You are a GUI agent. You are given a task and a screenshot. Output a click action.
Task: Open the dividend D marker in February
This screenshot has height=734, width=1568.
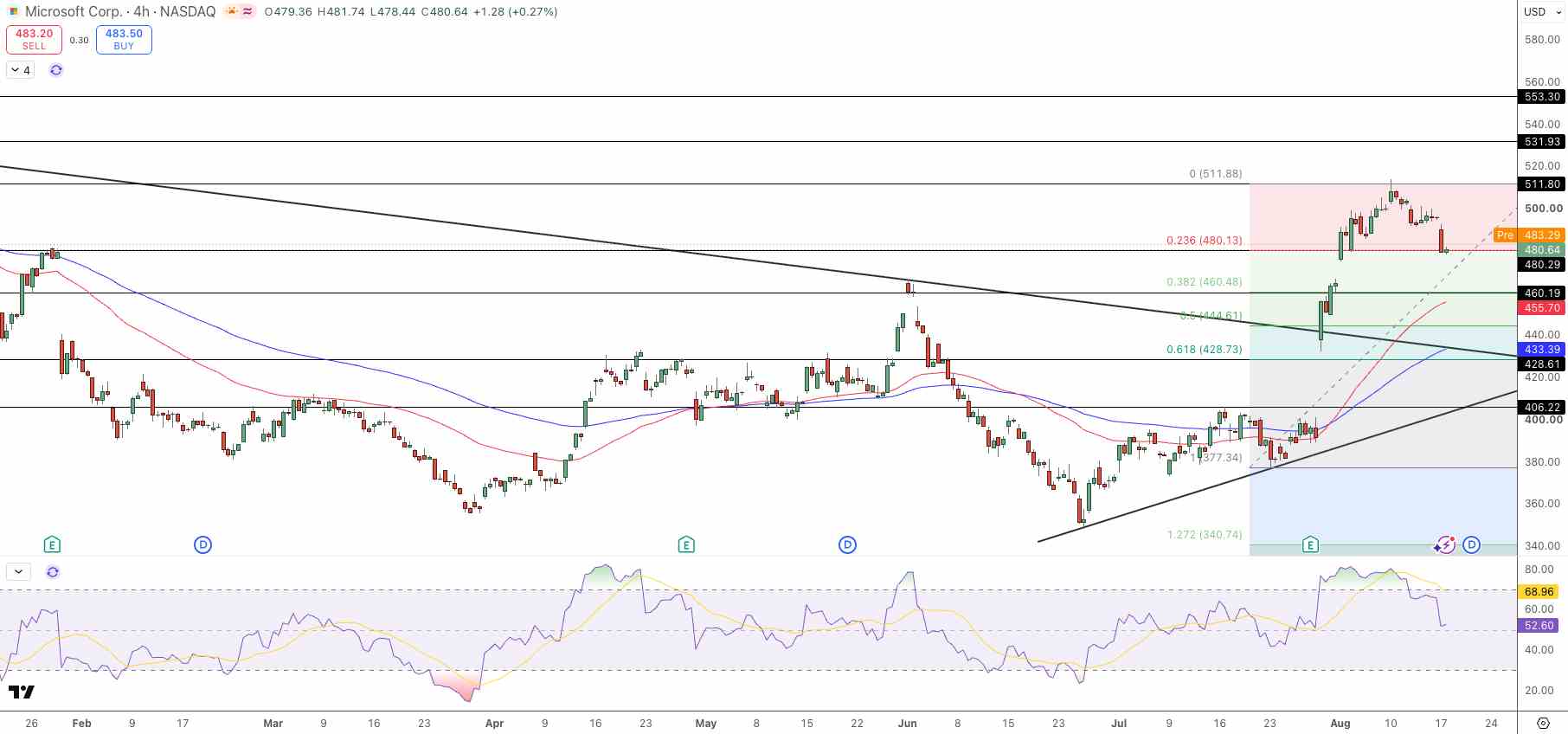pos(202,544)
